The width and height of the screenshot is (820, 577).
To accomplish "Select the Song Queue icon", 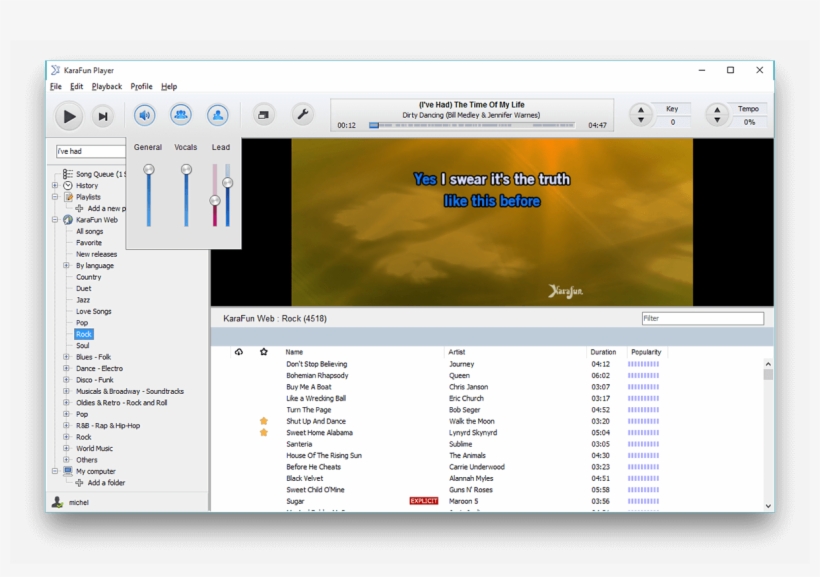I will pos(68,174).
